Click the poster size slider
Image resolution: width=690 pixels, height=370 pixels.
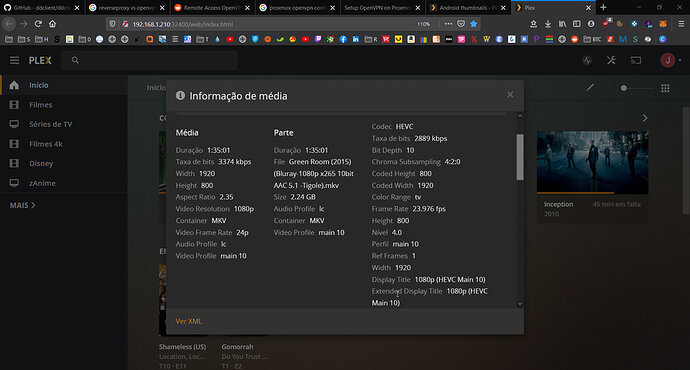(636, 88)
